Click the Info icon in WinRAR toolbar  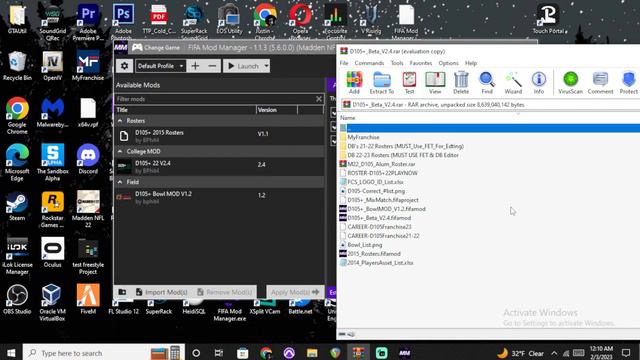click(539, 82)
